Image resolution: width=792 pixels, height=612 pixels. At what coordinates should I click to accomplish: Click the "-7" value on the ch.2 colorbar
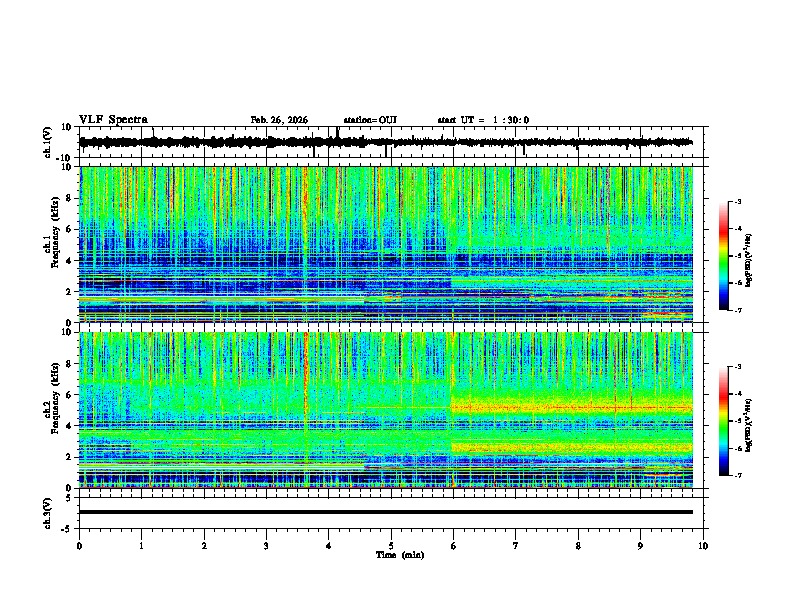click(738, 475)
